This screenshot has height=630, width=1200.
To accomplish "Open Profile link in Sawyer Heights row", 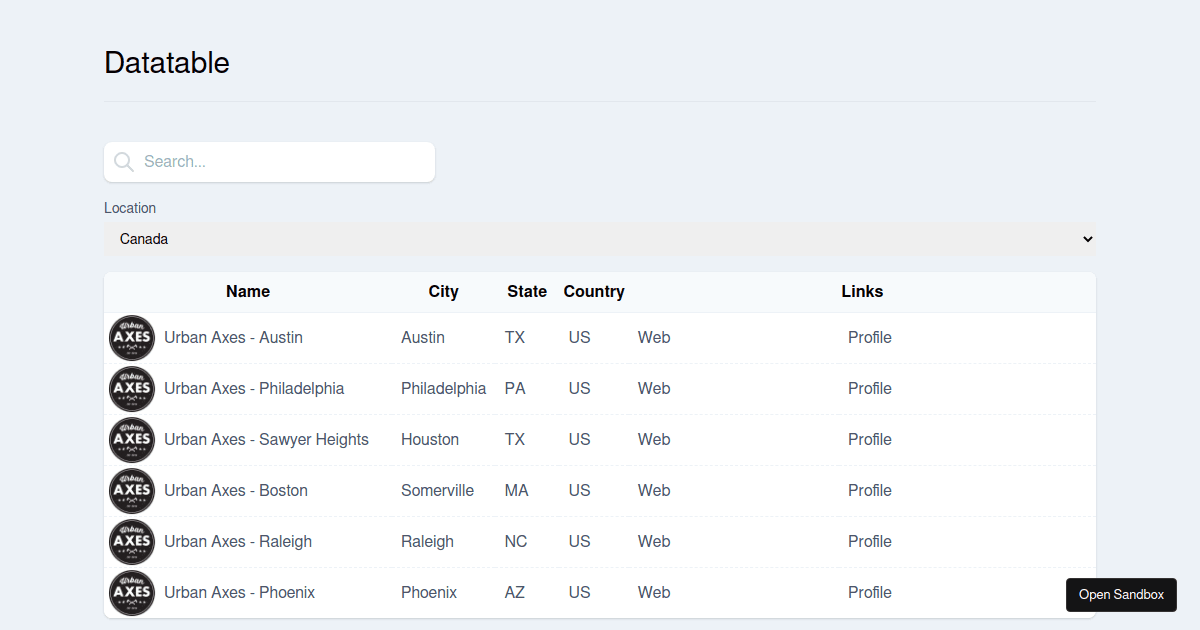I will [x=870, y=440].
